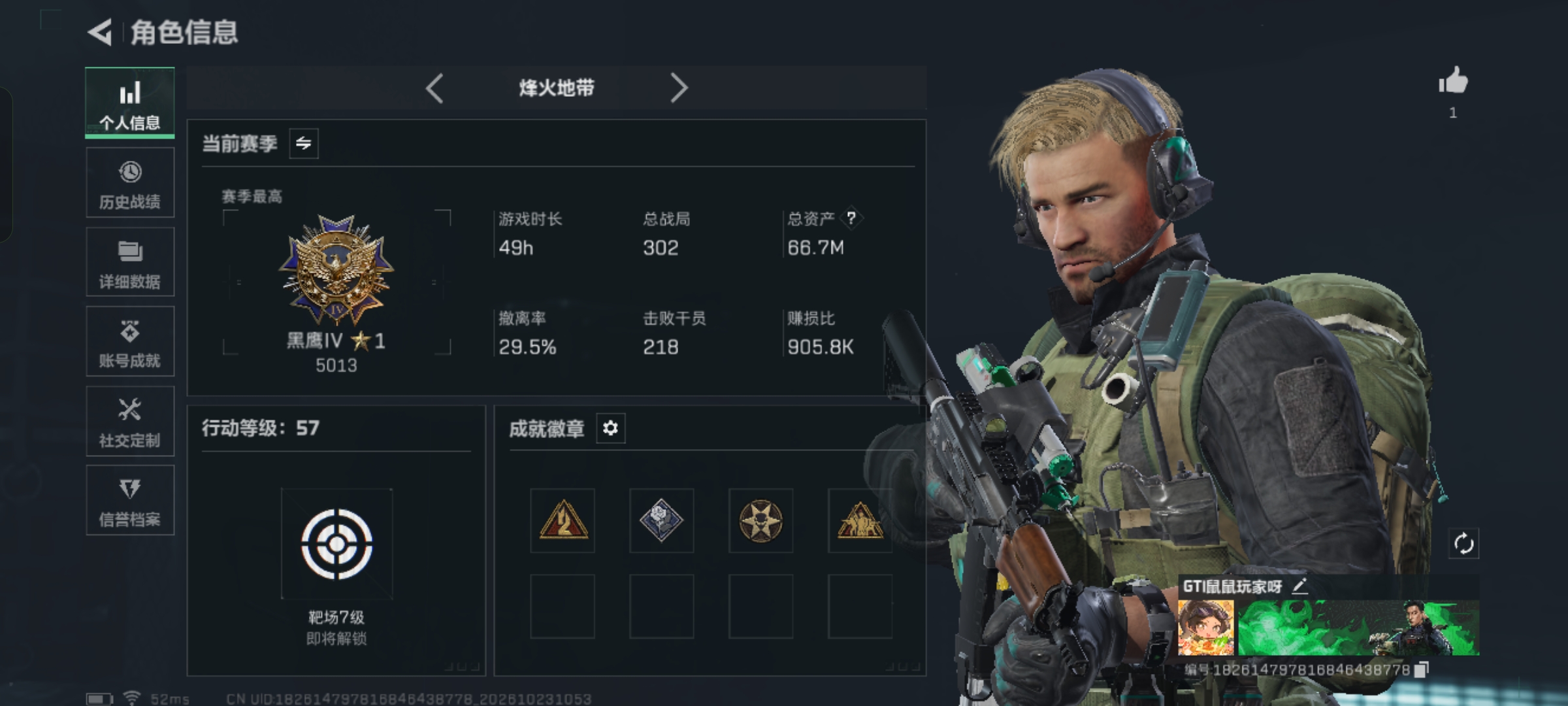Click the 靶场7级 target reward tile
1568x706 pixels.
(x=336, y=544)
